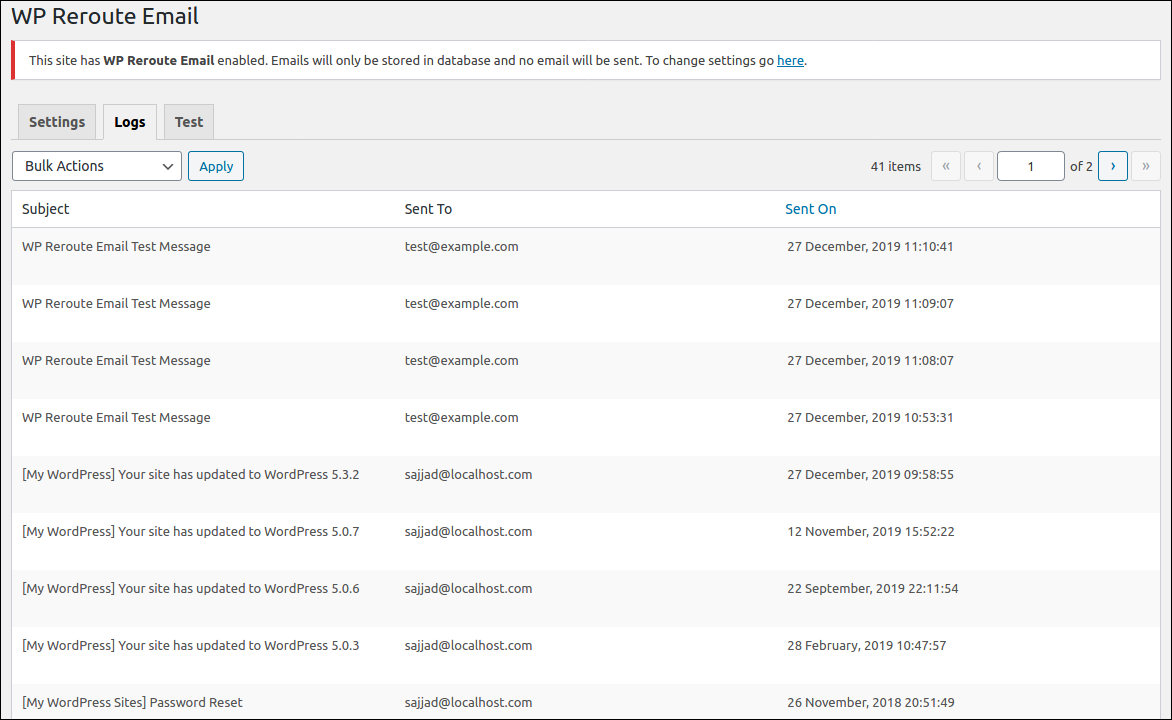1172x720 pixels.
Task: Open the Settings tab
Action: 57,122
